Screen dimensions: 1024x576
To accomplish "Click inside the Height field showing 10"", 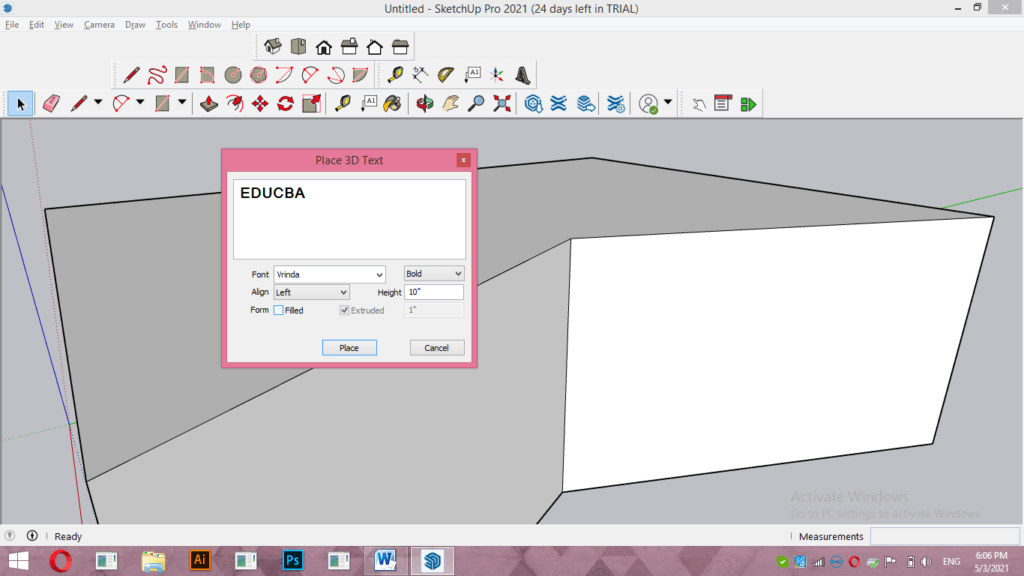I will [x=433, y=292].
